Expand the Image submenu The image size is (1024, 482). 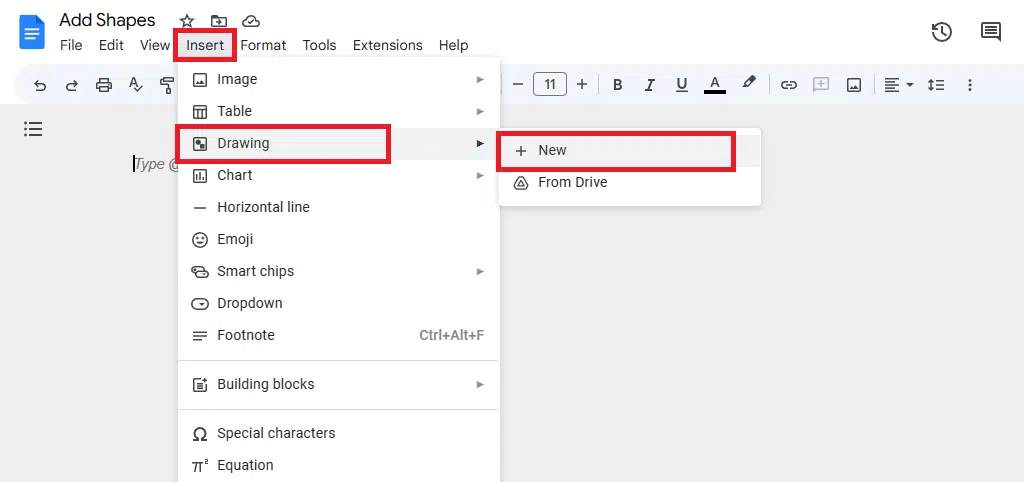(338, 79)
